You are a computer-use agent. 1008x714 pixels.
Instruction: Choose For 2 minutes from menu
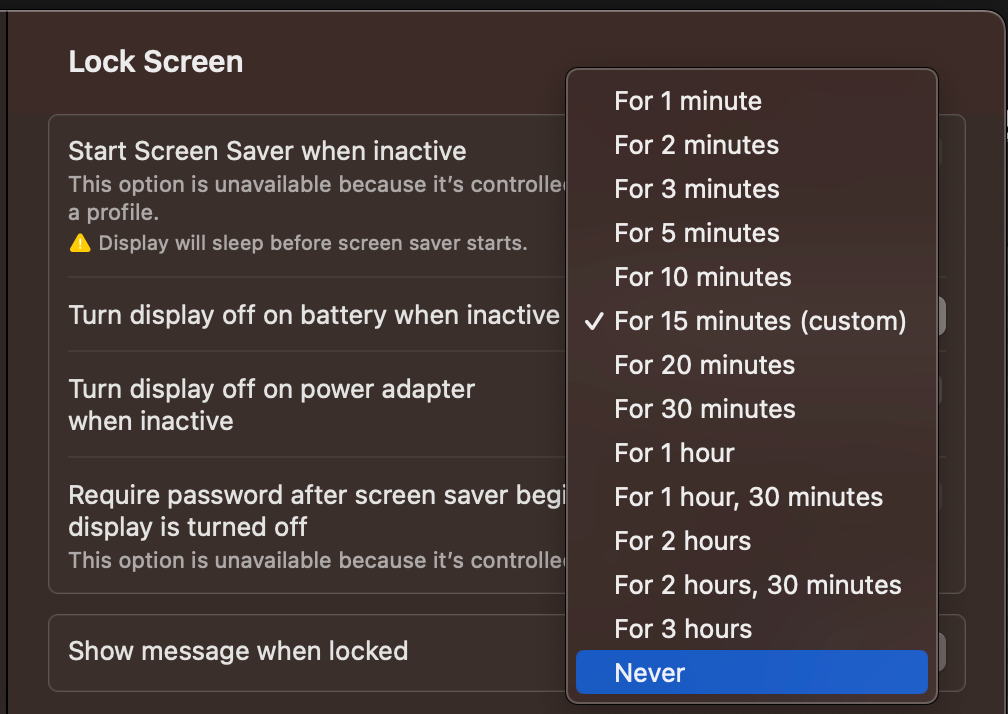pyautogui.click(x=752, y=145)
